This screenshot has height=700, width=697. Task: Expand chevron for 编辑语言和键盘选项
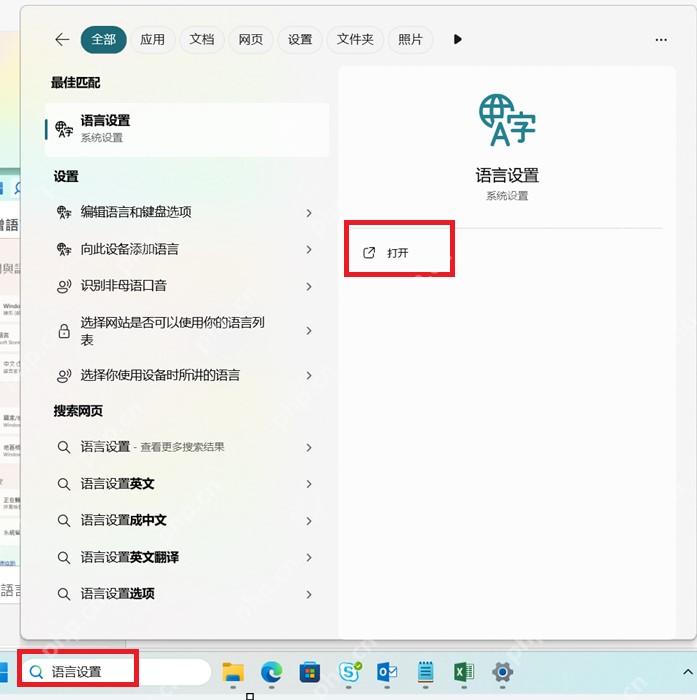pos(309,213)
